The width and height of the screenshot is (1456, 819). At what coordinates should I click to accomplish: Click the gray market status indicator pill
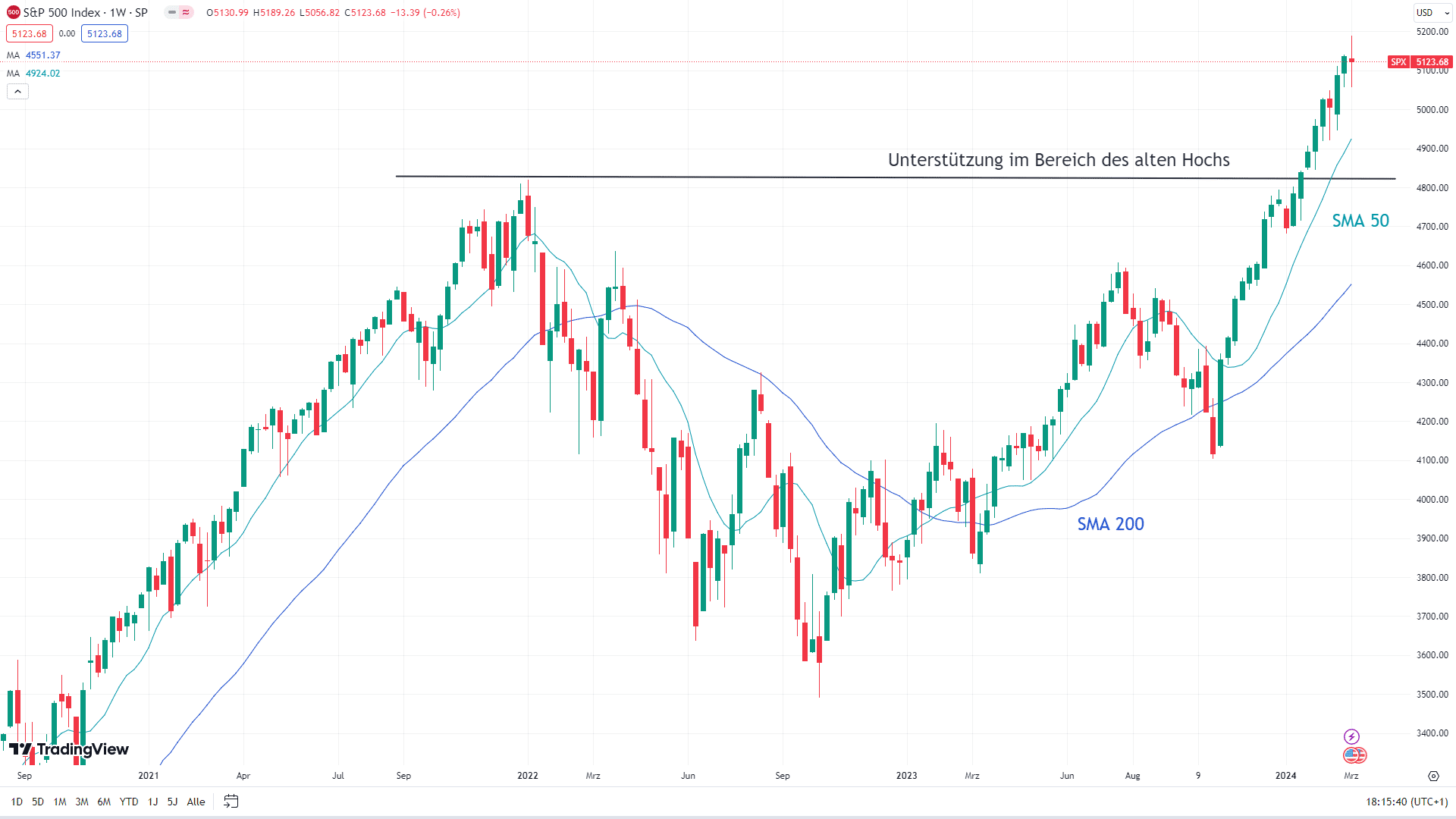coord(172,13)
